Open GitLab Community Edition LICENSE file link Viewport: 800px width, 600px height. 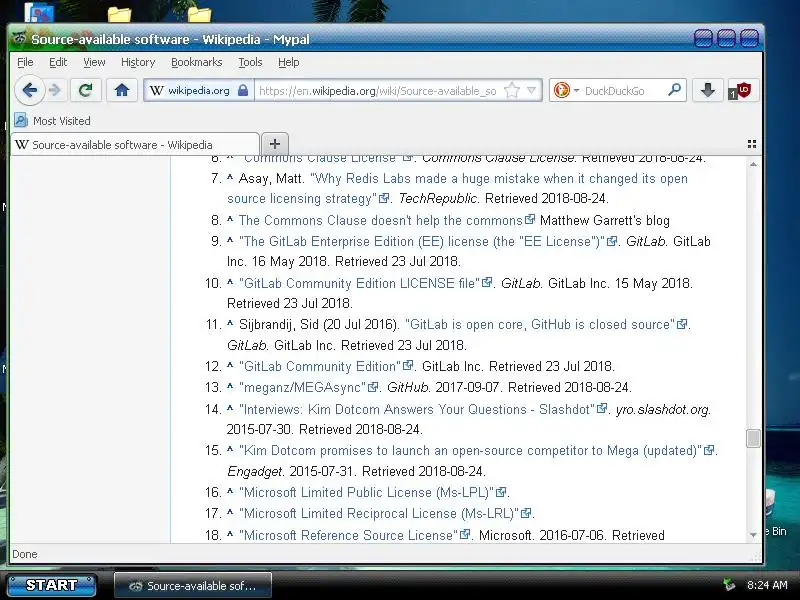pos(359,283)
